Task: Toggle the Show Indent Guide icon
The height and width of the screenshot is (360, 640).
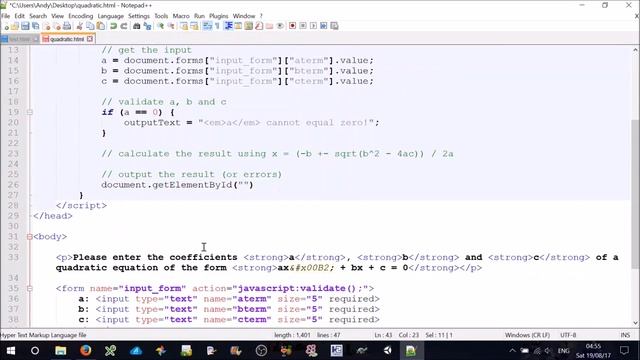Action: (x=228, y=26)
